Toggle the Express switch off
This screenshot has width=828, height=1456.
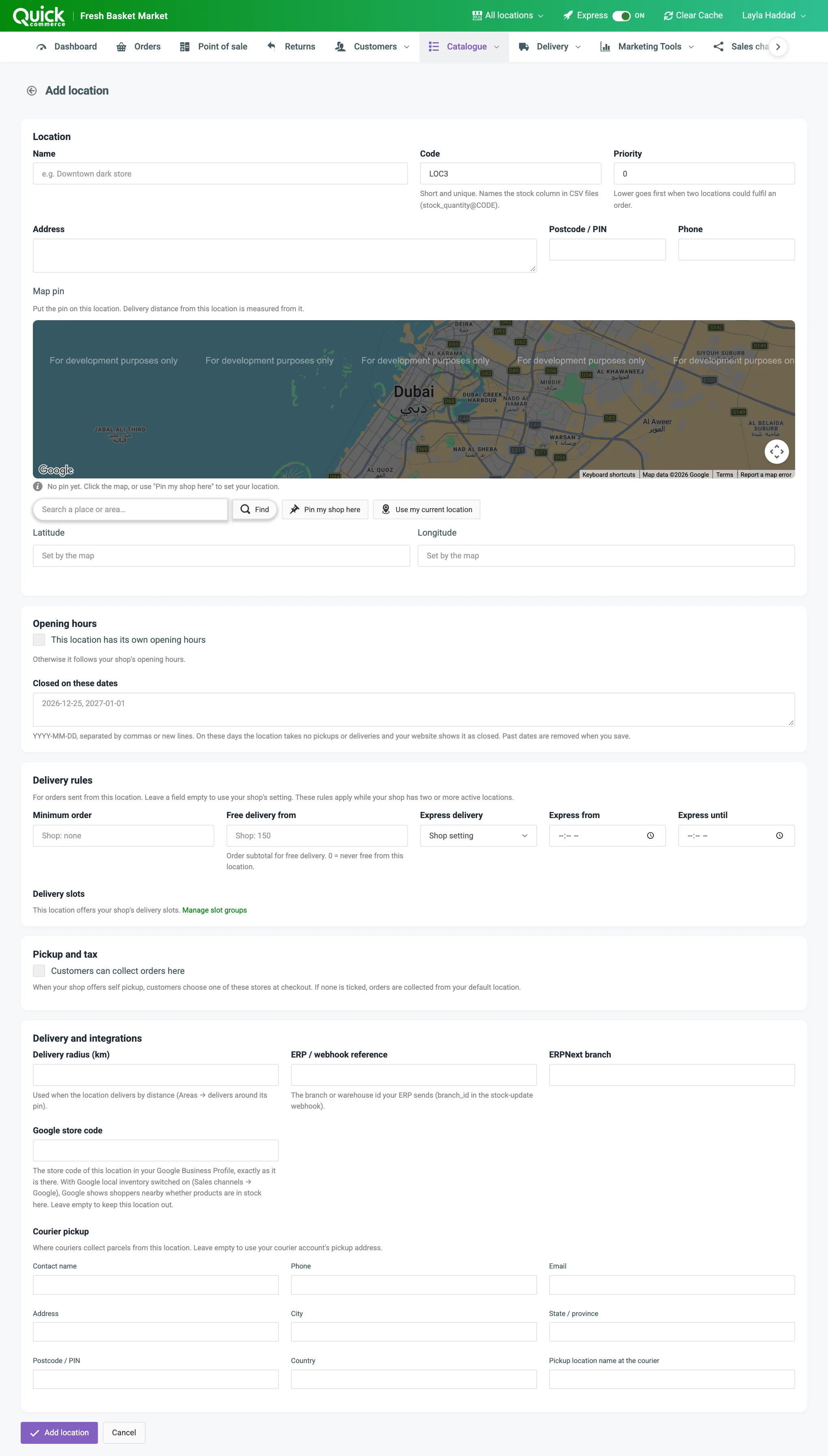coord(621,15)
